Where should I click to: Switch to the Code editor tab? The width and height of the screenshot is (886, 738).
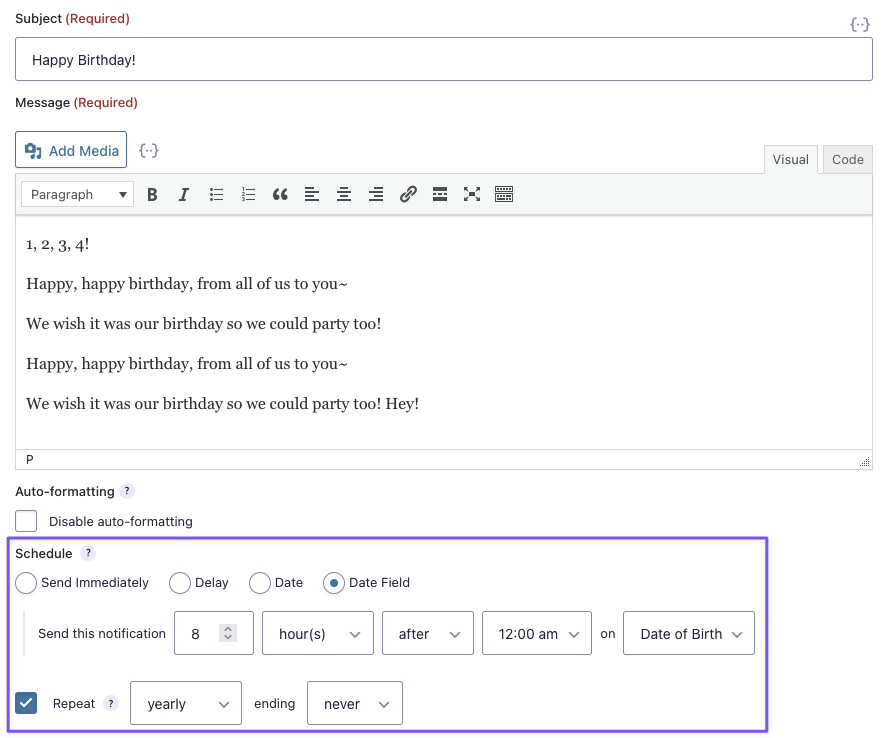[847, 160]
